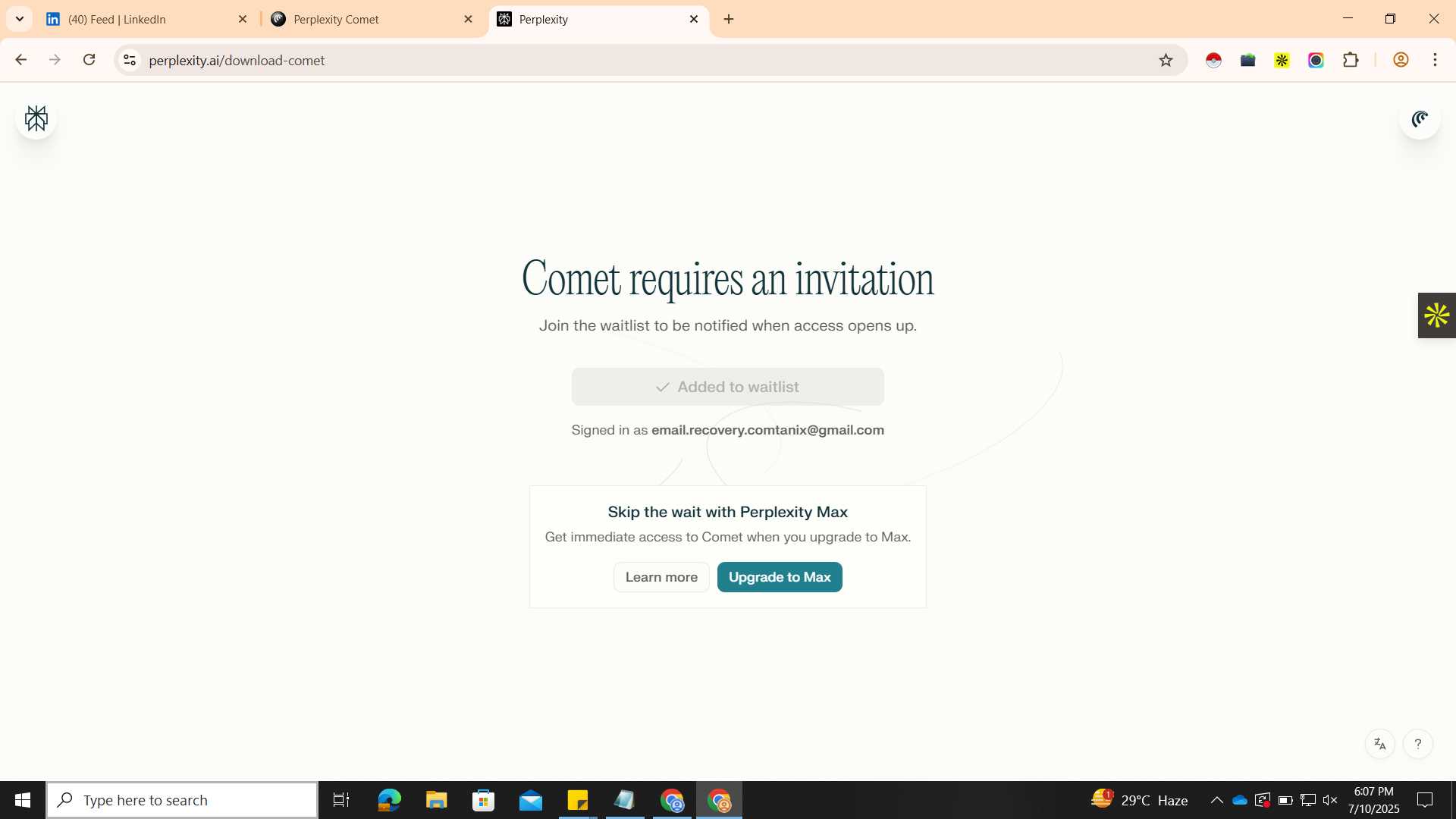Go back to previous page
This screenshot has width=1456, height=819.
coord(20,60)
